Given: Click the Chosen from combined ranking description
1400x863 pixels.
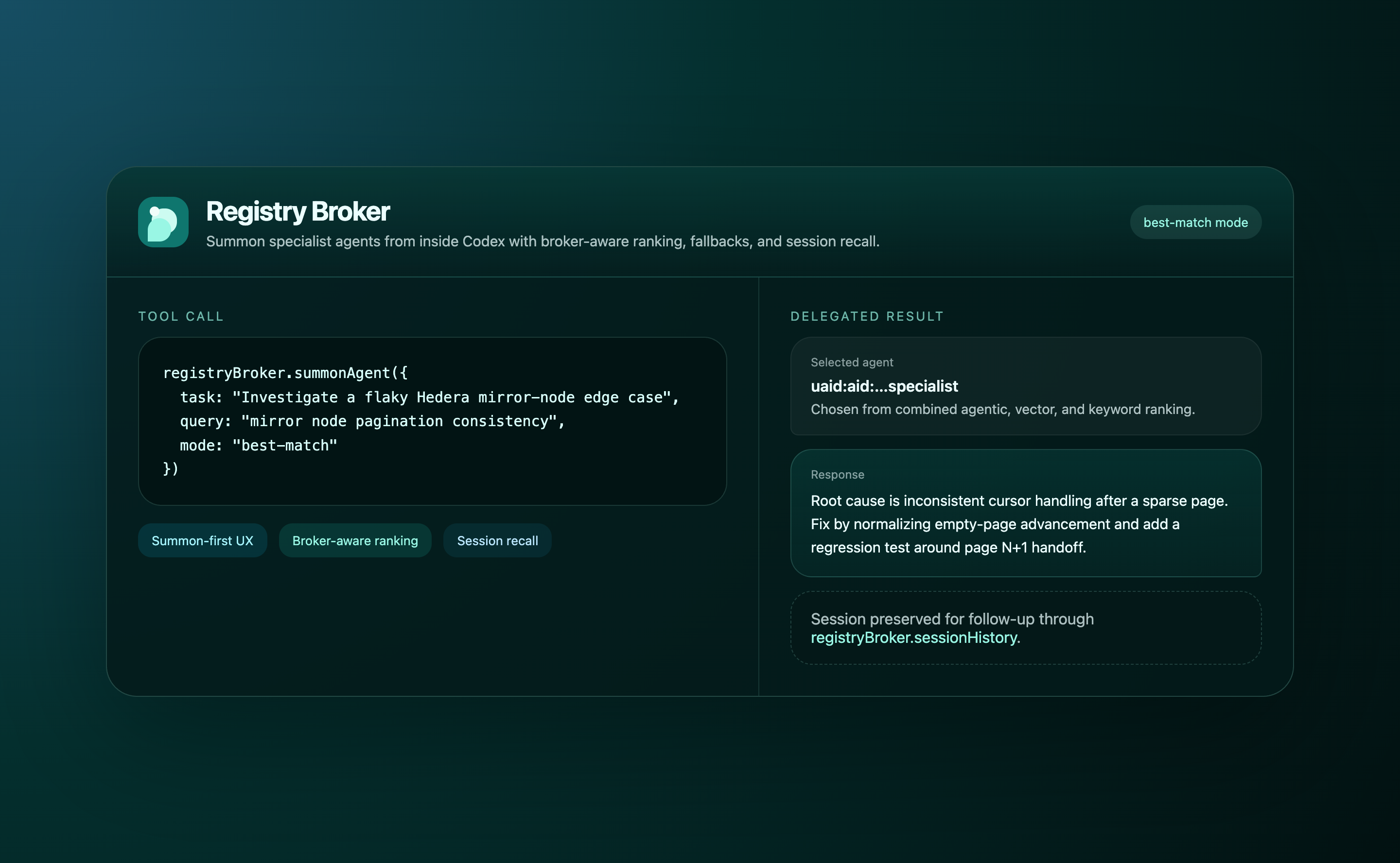Looking at the screenshot, I should click(1002, 409).
